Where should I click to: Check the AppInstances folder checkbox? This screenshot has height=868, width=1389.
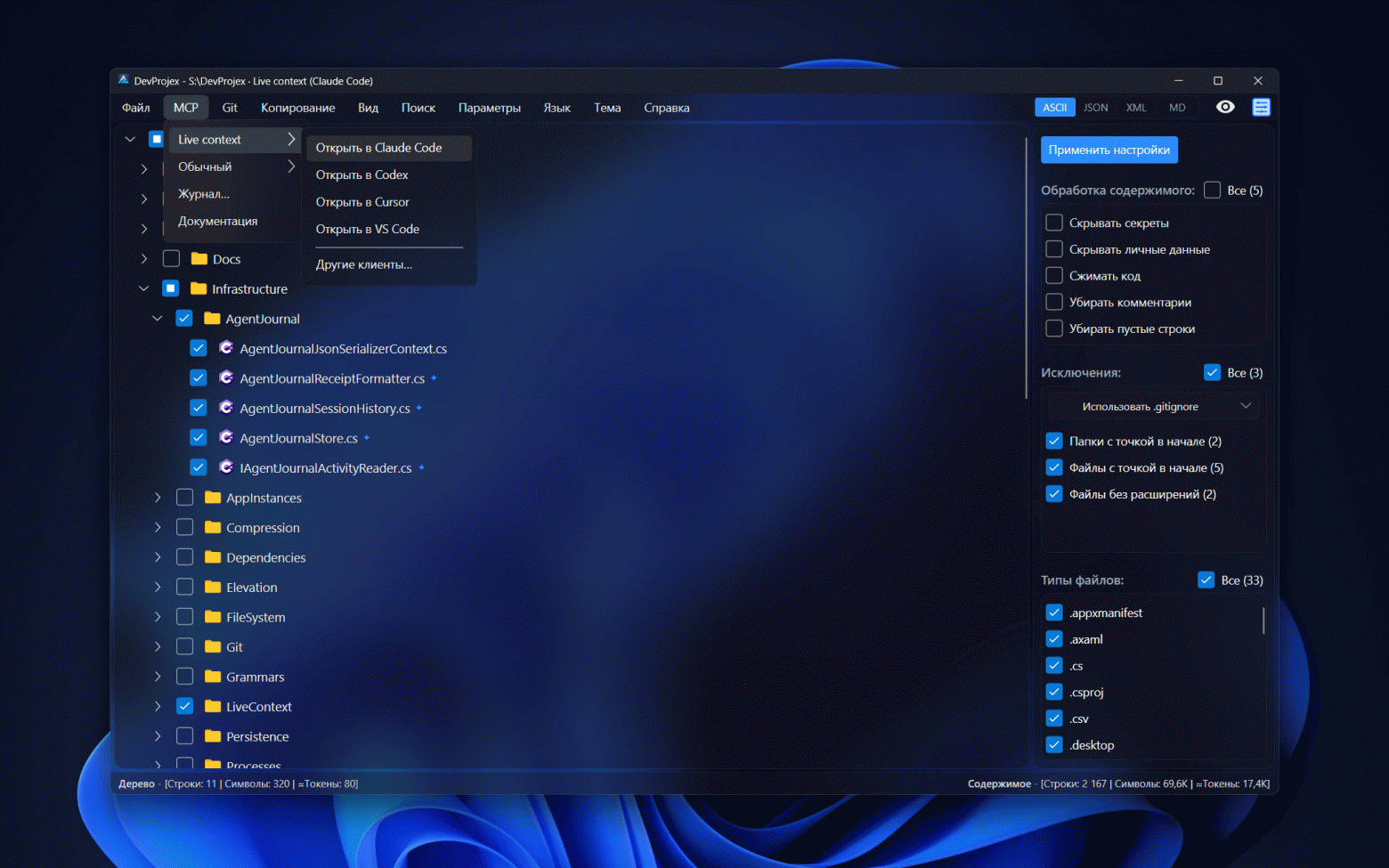(x=185, y=497)
